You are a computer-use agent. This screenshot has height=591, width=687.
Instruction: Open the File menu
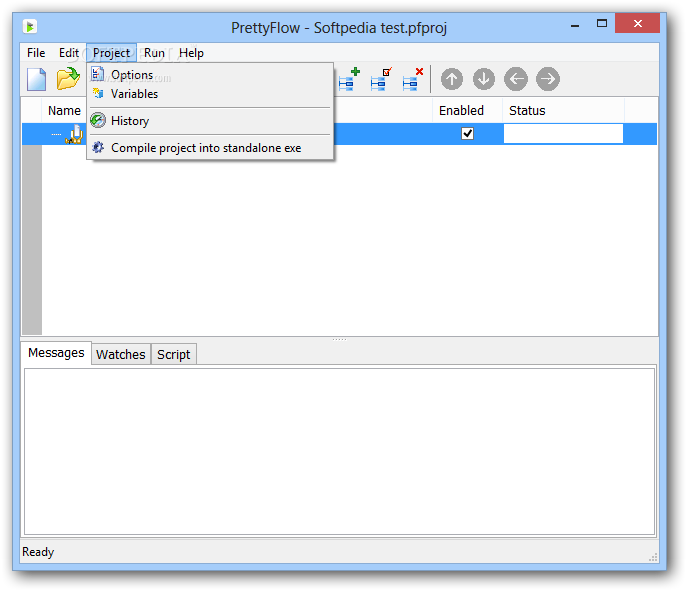click(36, 53)
